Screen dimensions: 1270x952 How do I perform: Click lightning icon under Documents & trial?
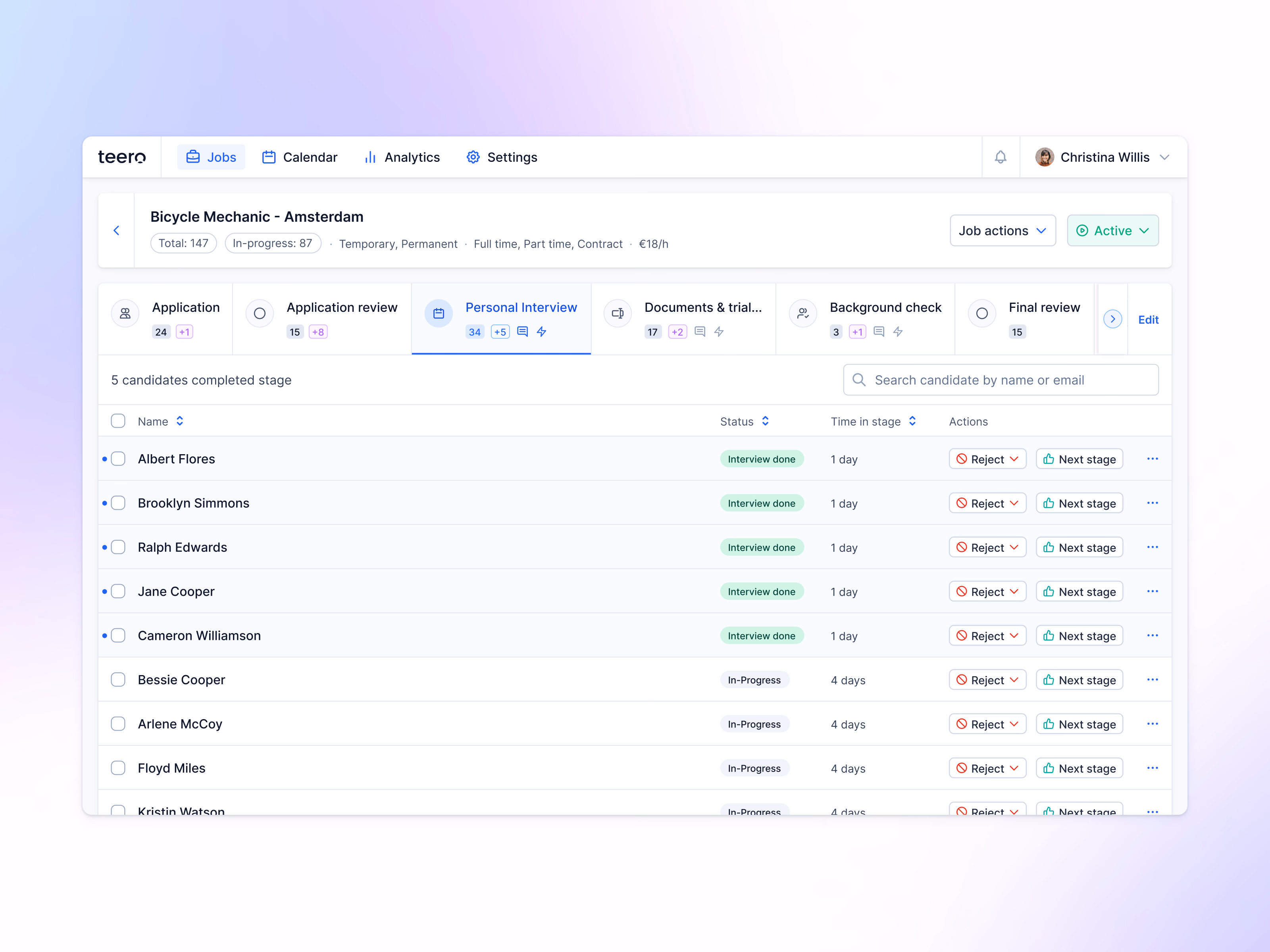(x=719, y=332)
